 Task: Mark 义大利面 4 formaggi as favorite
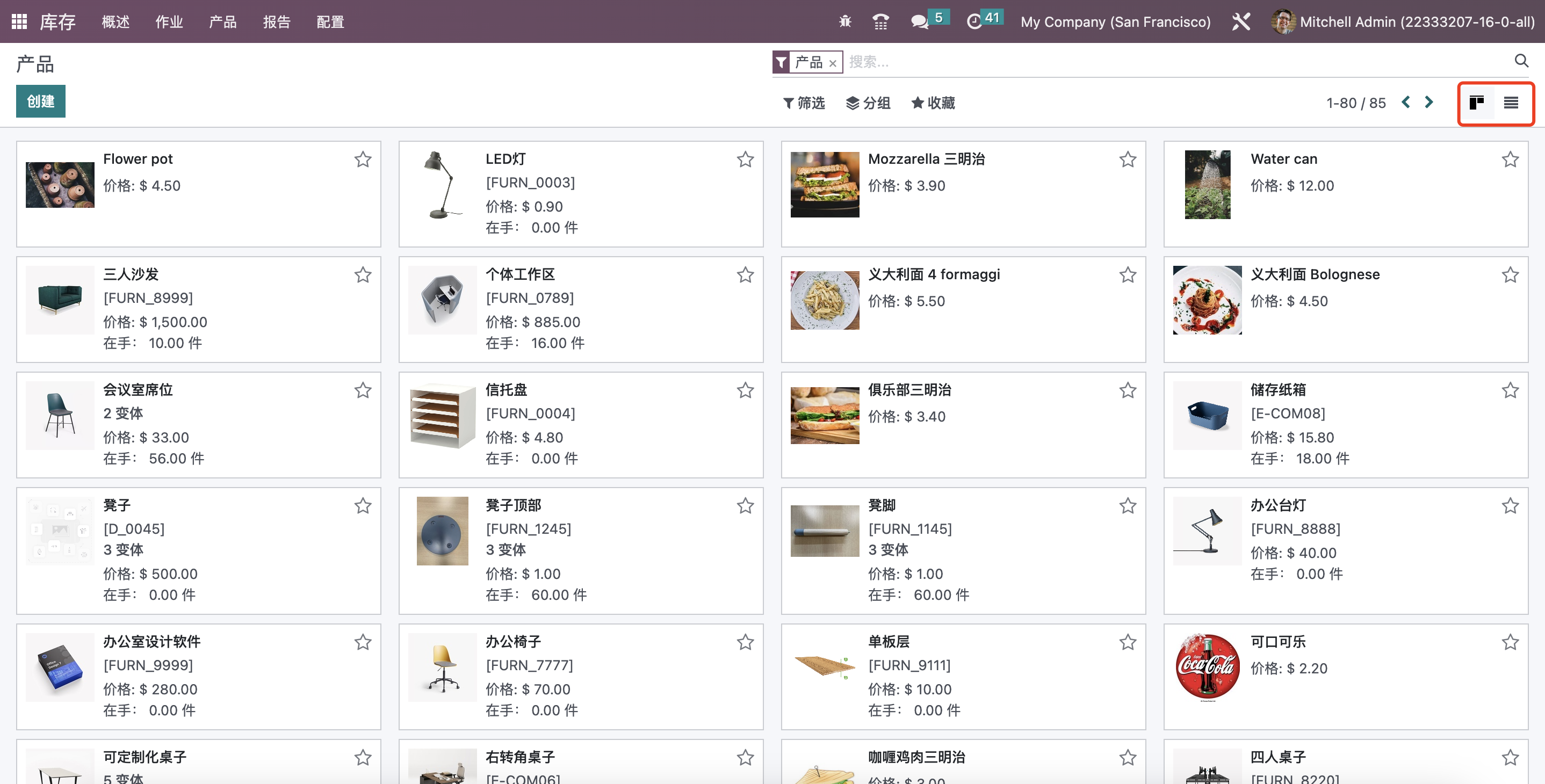pyautogui.click(x=1128, y=275)
